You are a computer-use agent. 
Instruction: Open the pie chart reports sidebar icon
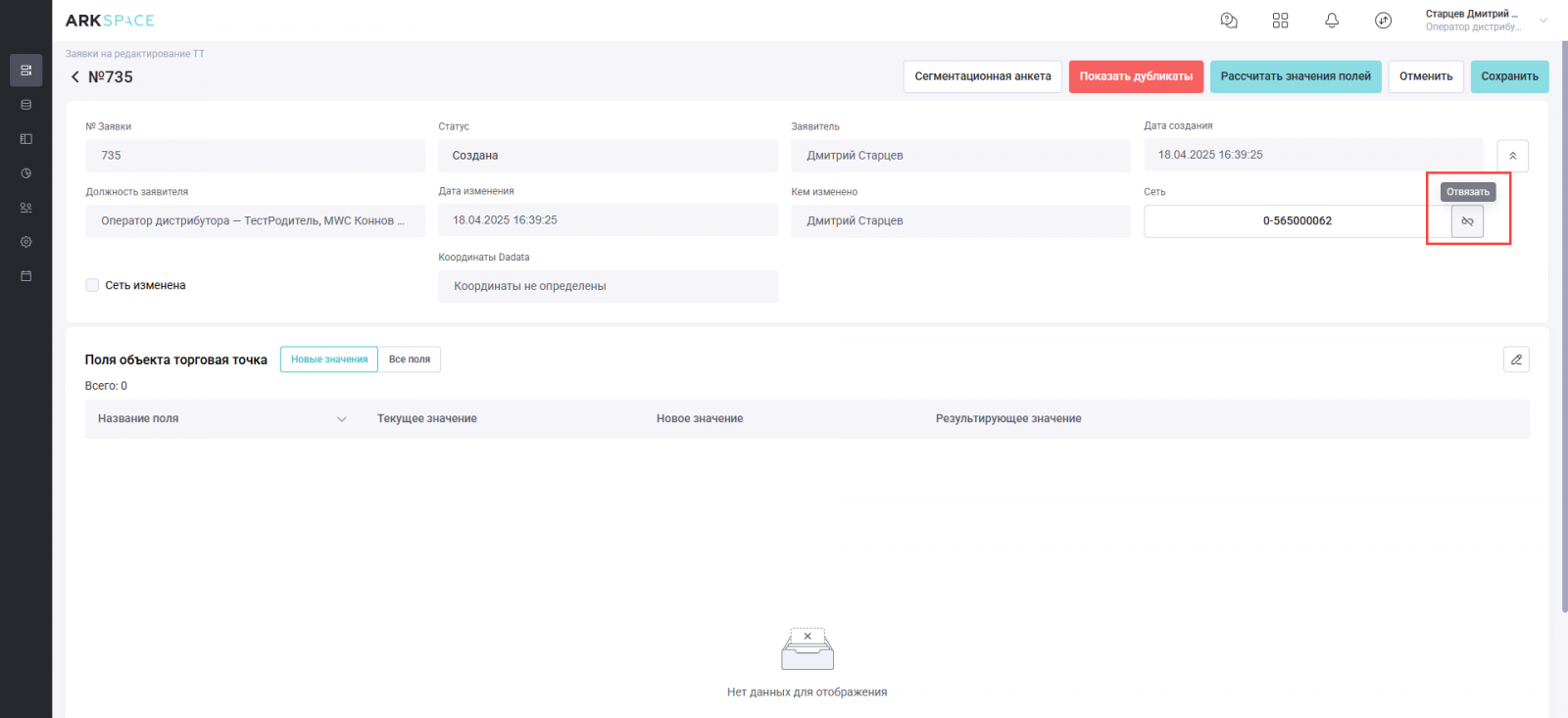point(26,173)
